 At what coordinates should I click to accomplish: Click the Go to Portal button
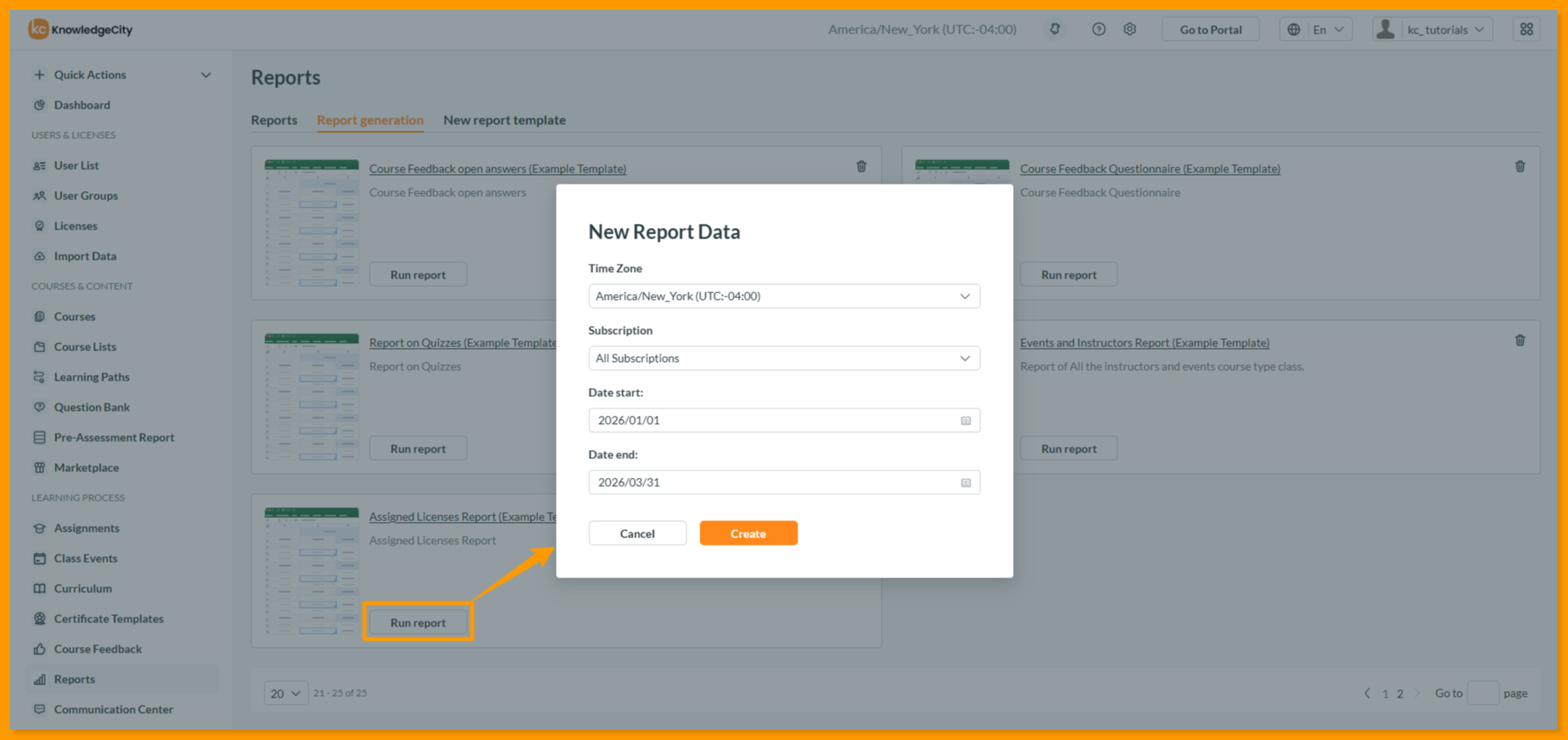click(1210, 29)
